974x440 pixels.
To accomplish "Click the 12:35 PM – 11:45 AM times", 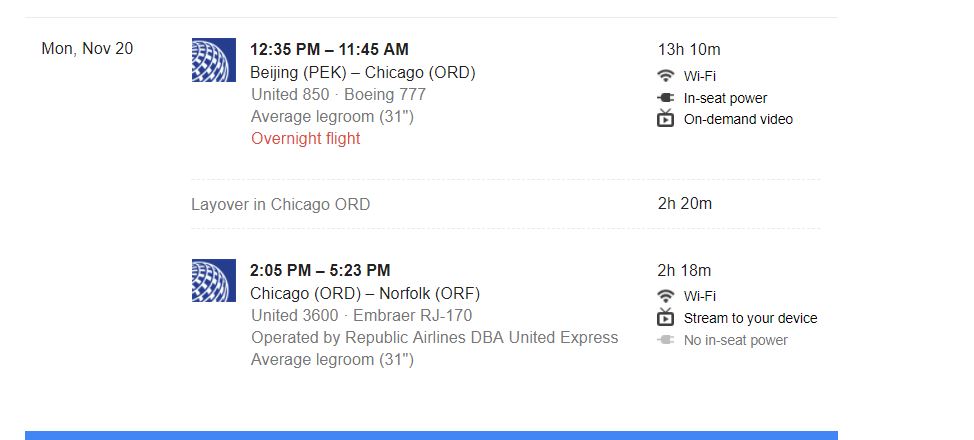I will [x=329, y=49].
